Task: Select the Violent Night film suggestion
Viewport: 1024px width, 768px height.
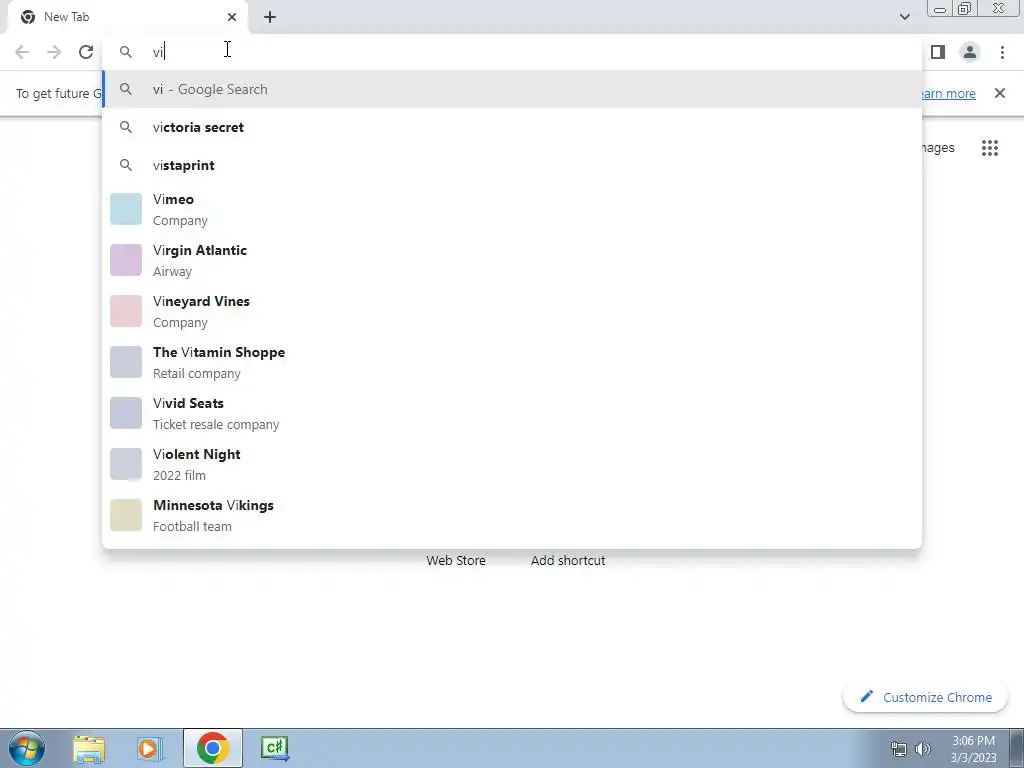Action: [513, 464]
